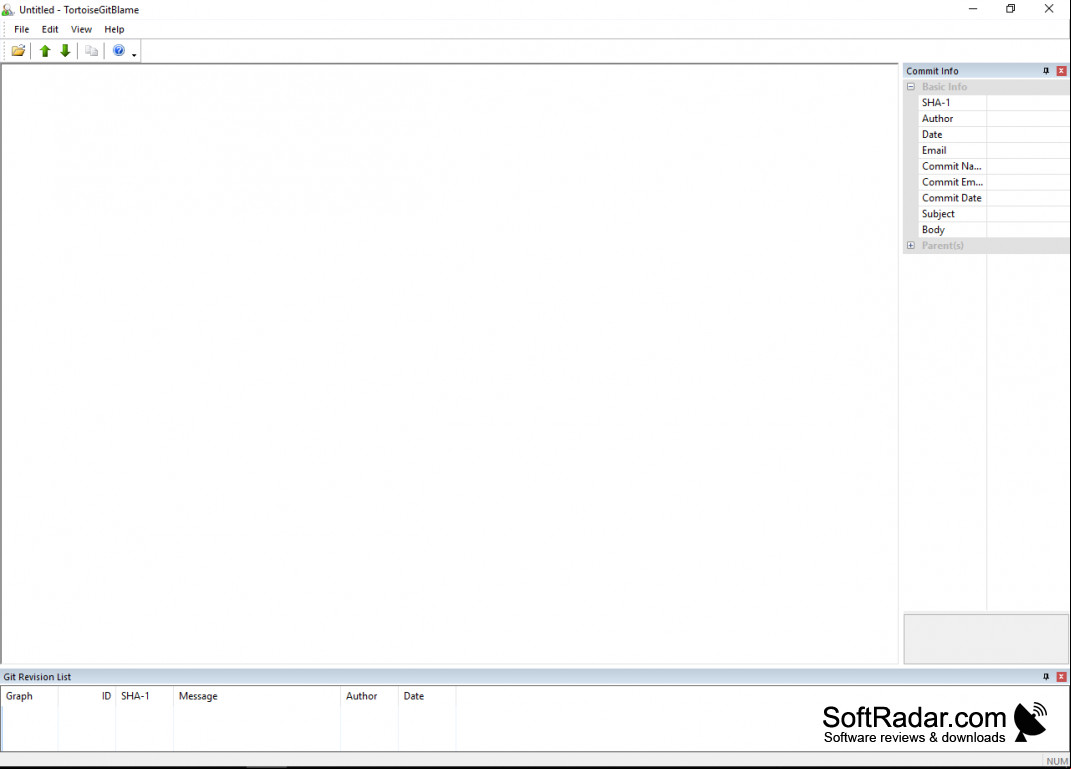Open a file with the folder icon
The image size is (1071, 769).
(x=18, y=51)
